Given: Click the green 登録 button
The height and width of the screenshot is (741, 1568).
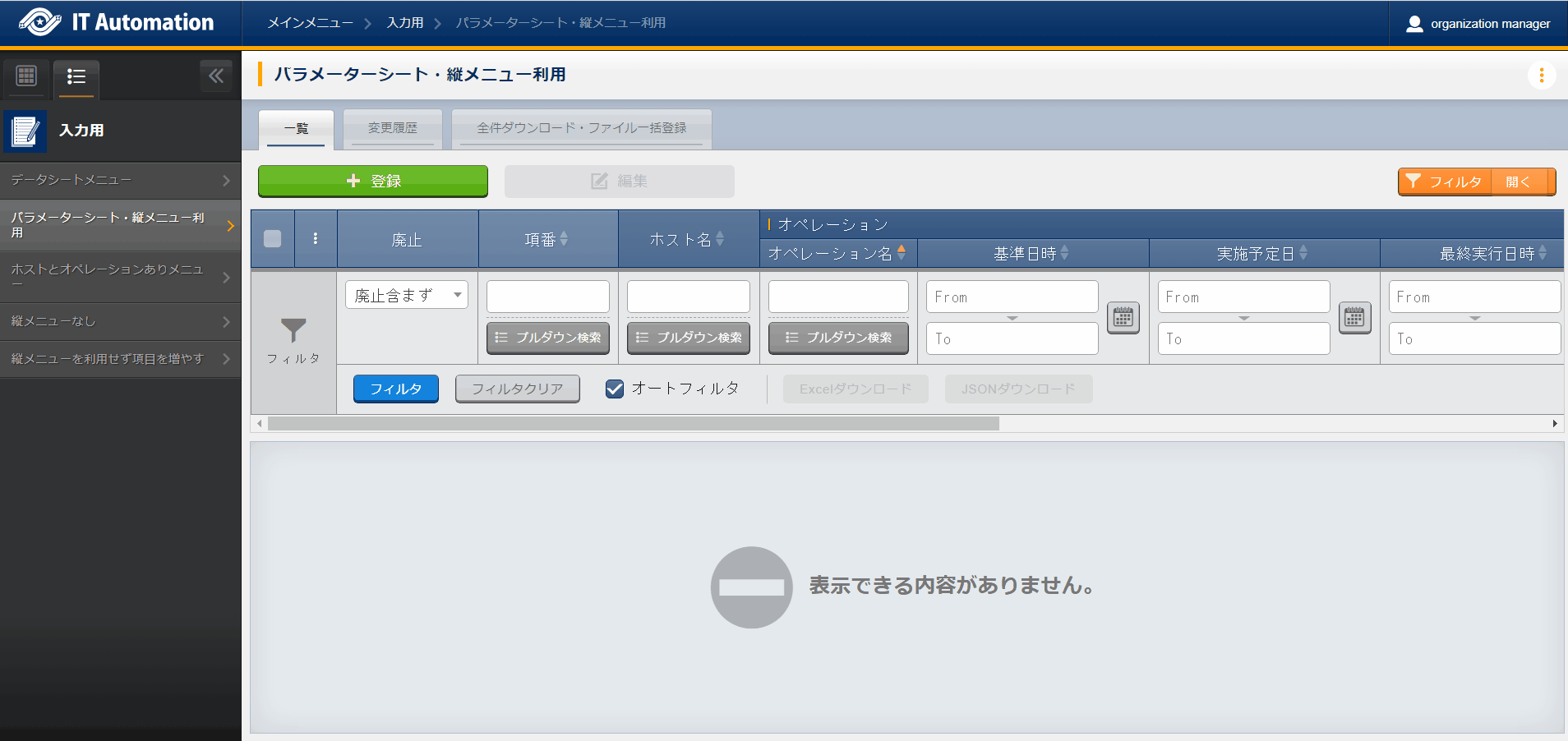Looking at the screenshot, I should (x=373, y=182).
